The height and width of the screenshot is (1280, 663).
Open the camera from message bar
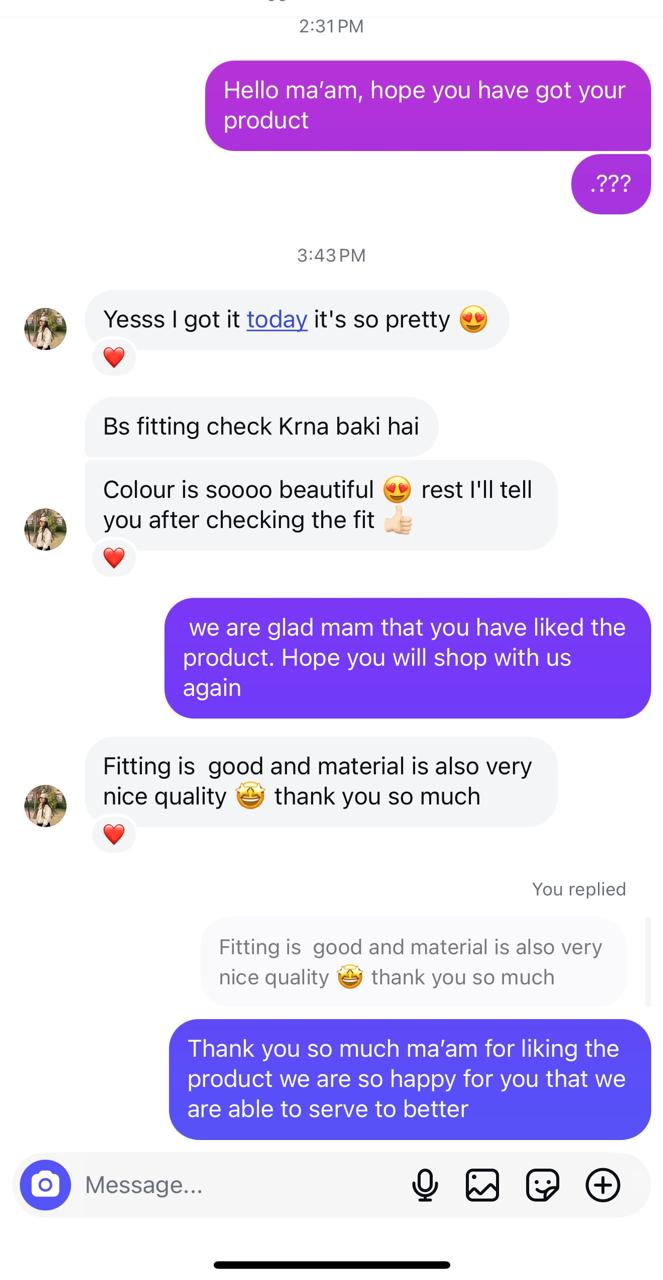click(45, 1185)
